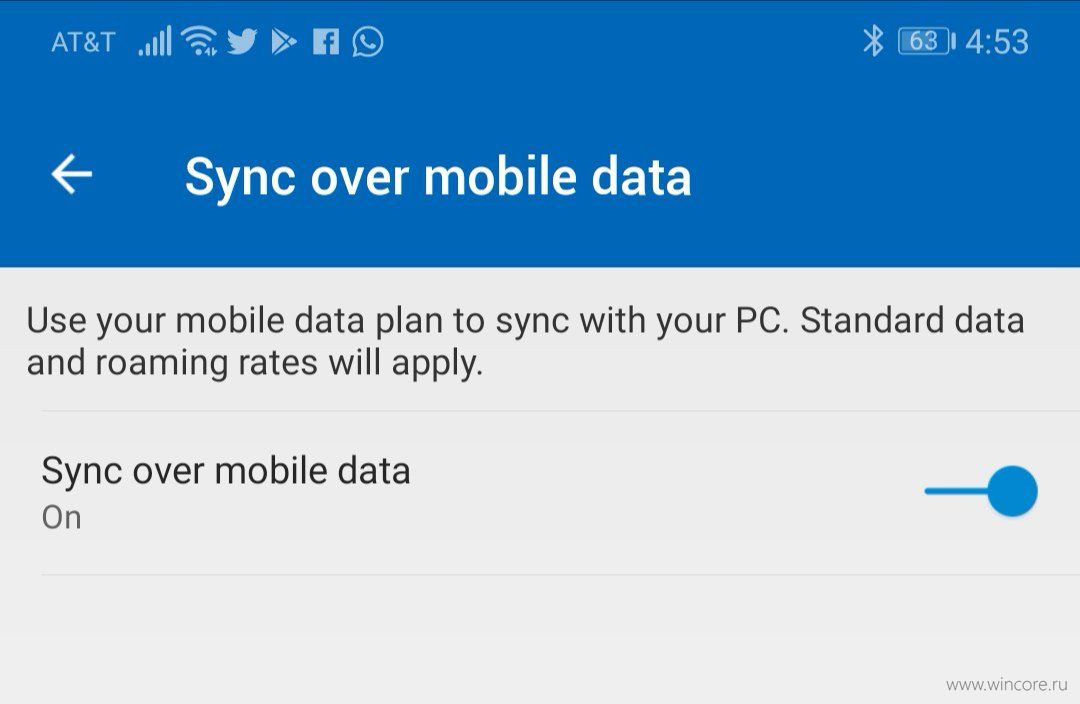Tap empty blue header area right of title
Image resolution: width=1080 pixels, height=704 pixels.
click(882, 176)
